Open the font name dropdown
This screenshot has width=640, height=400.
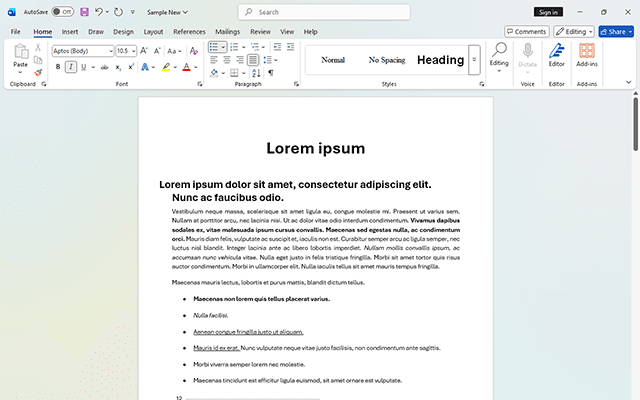111,51
